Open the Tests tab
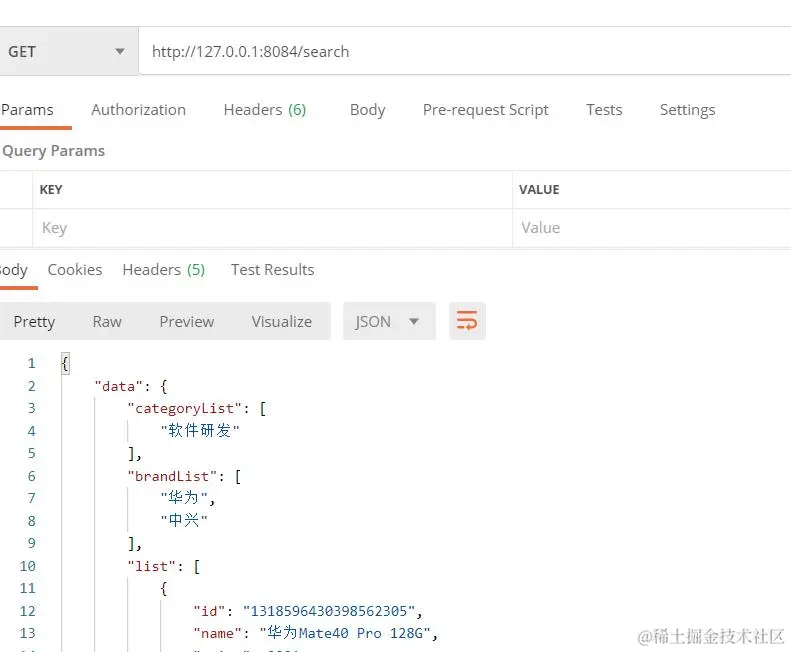Screen dimensions: 791x652 click(x=604, y=110)
